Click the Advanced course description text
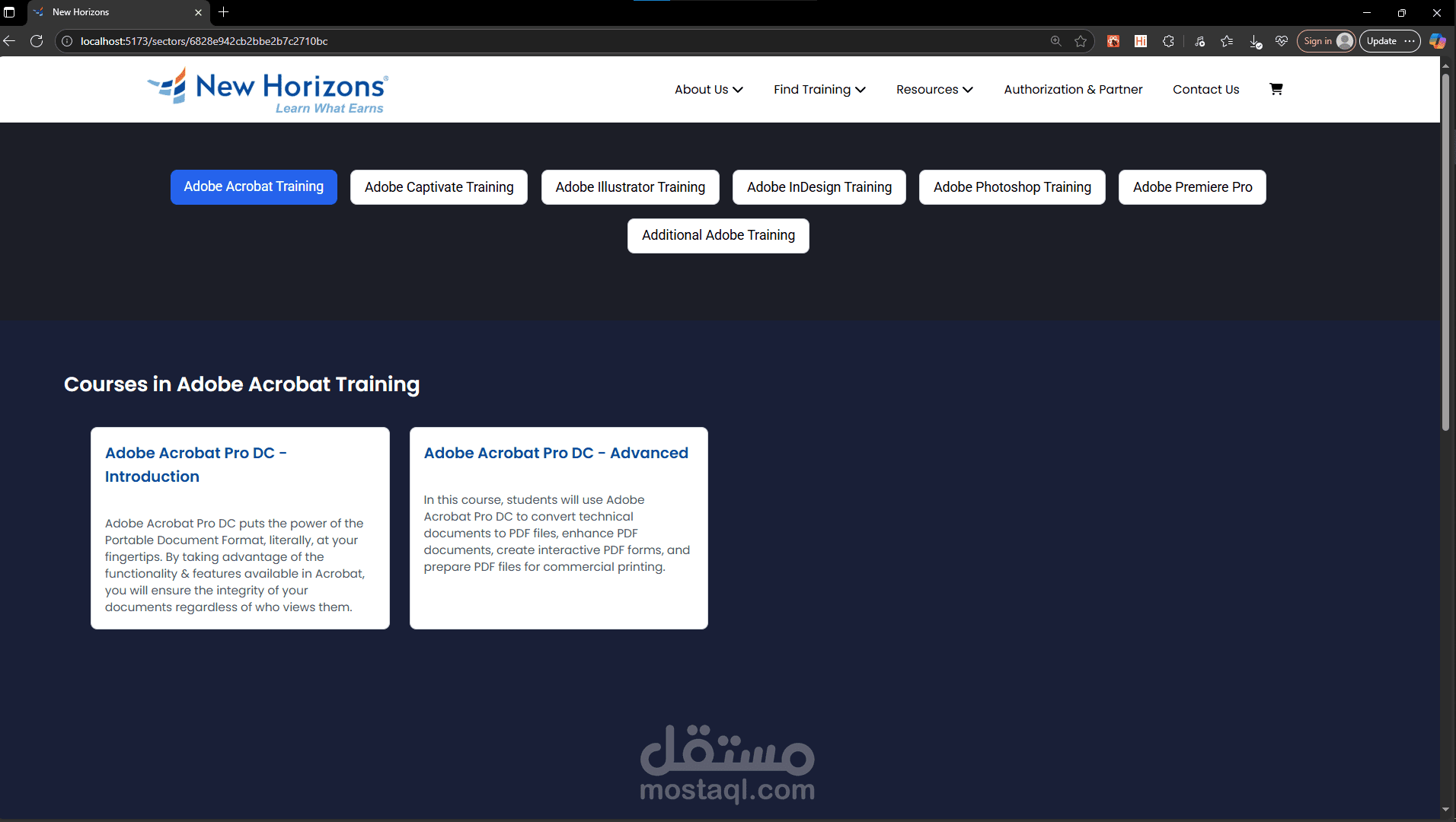This screenshot has width=1456, height=822. tap(557, 534)
